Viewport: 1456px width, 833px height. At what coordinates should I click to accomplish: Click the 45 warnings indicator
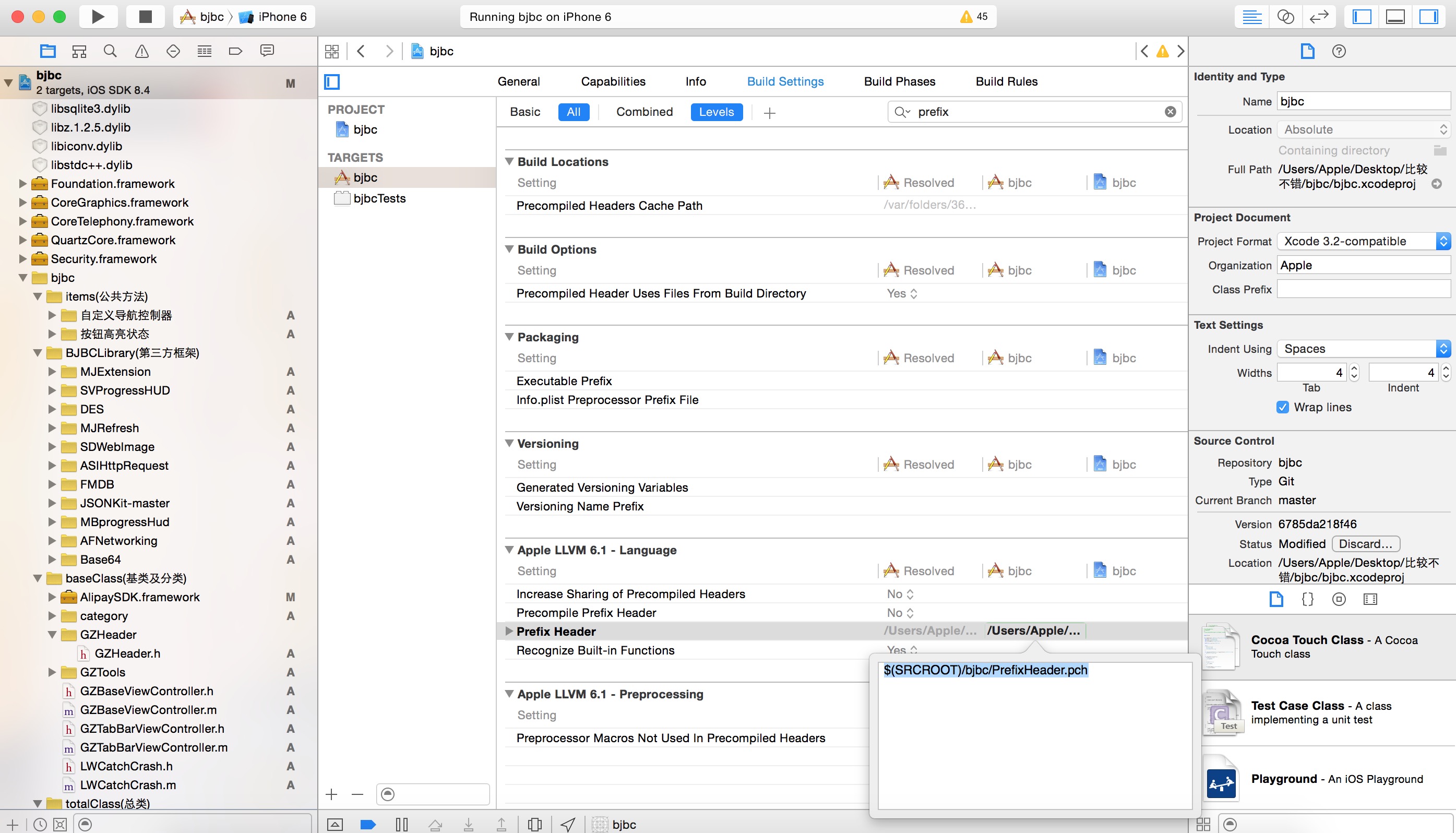pyautogui.click(x=974, y=17)
